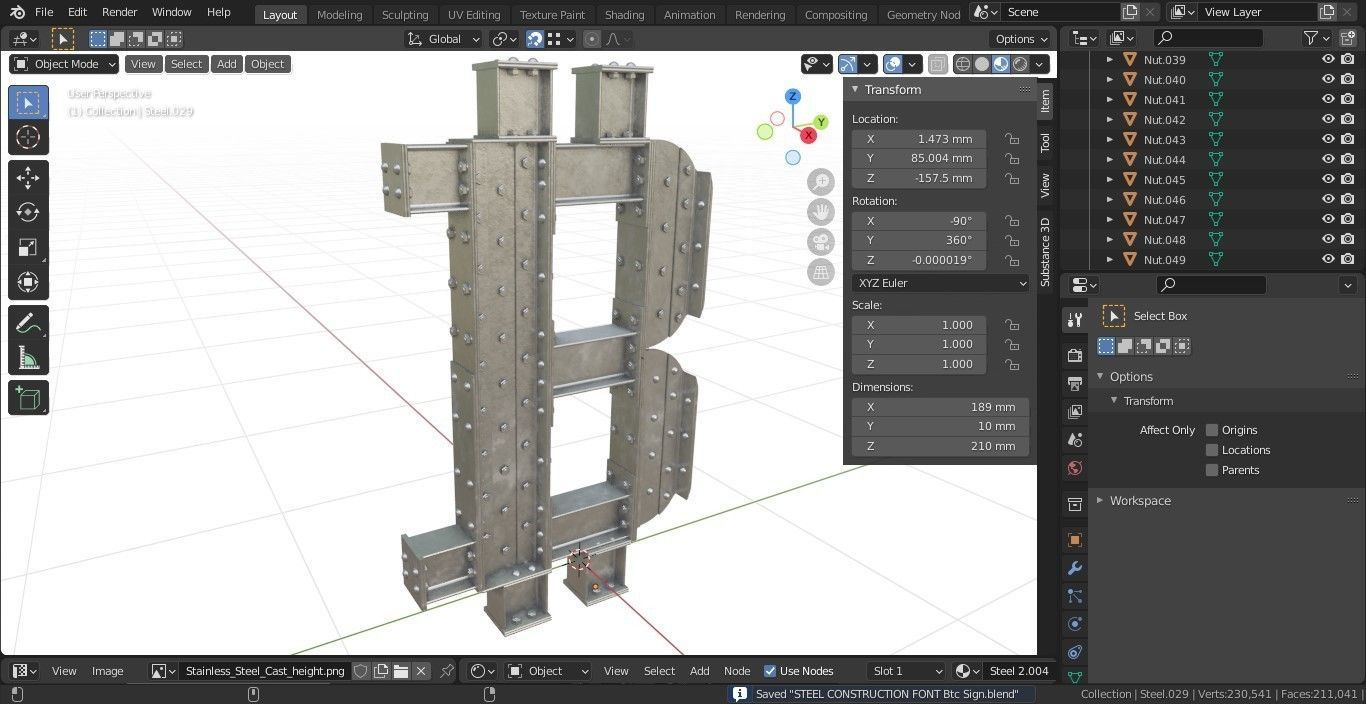This screenshot has width=1366, height=704.
Task: Switch to wireframe viewport shading
Action: 963,64
